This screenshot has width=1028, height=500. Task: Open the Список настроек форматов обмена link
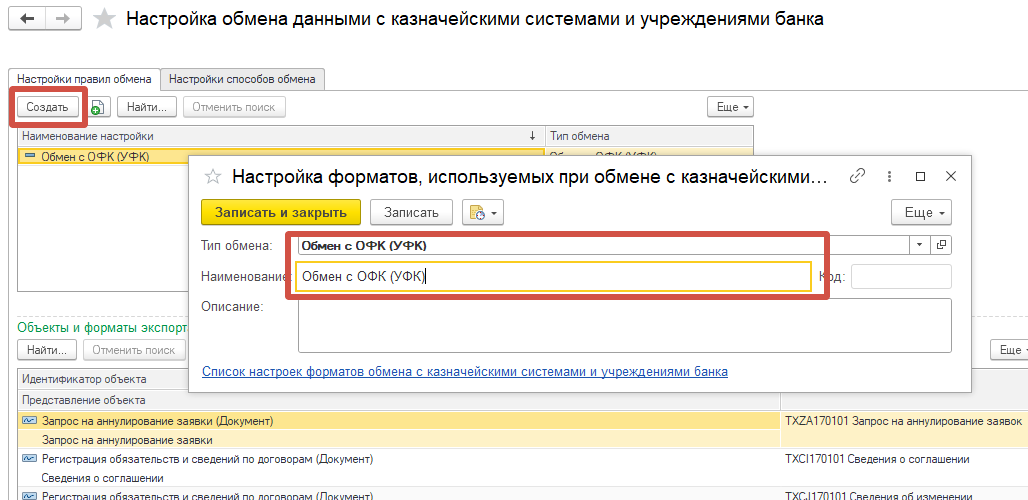click(x=465, y=372)
